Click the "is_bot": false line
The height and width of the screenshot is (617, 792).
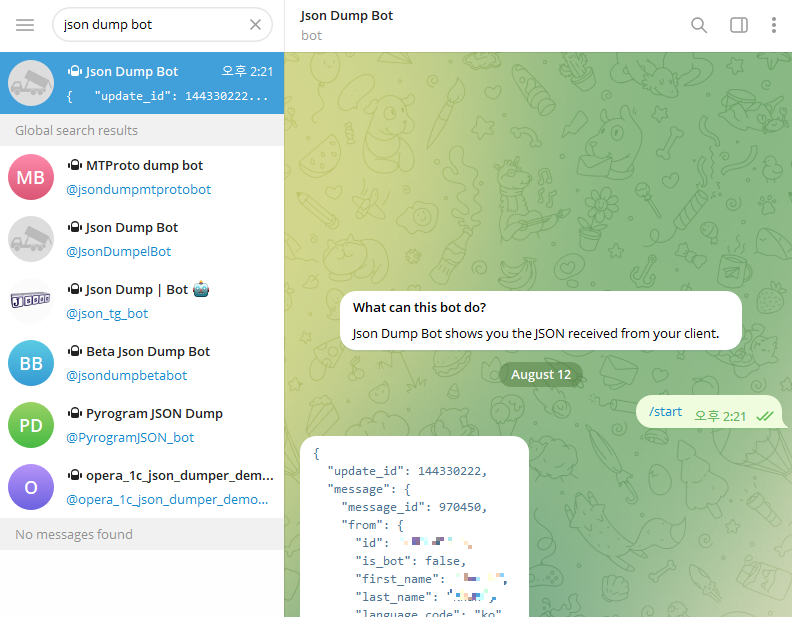tap(411, 561)
